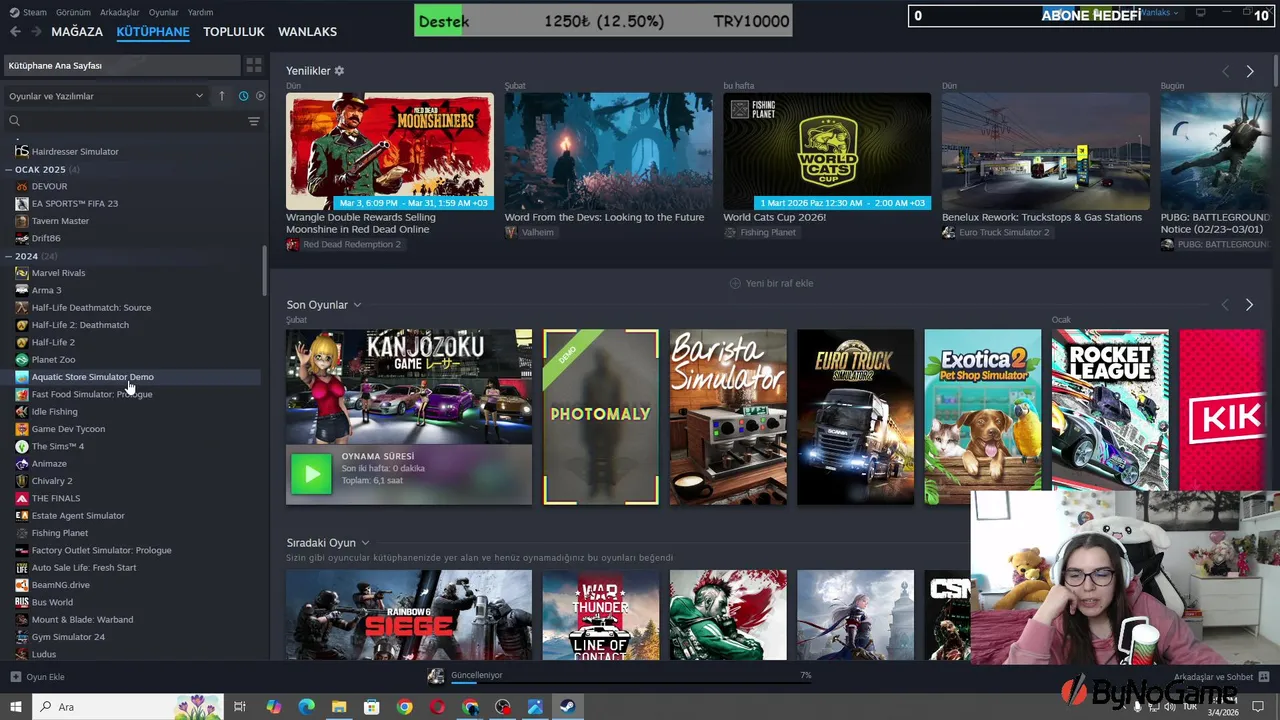Select The Sims 4 in library
This screenshot has height=720, width=1280.
pyautogui.click(x=58, y=446)
